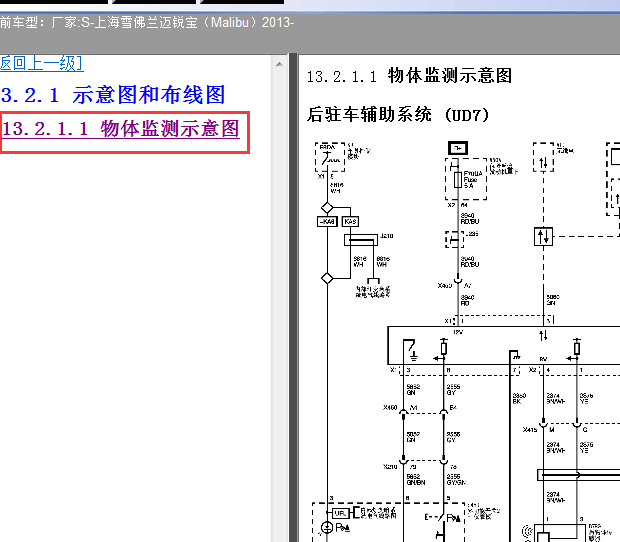The height and width of the screenshot is (542, 620).
Task: Click the 2555 GY wire label below X1
Action: click(454, 390)
